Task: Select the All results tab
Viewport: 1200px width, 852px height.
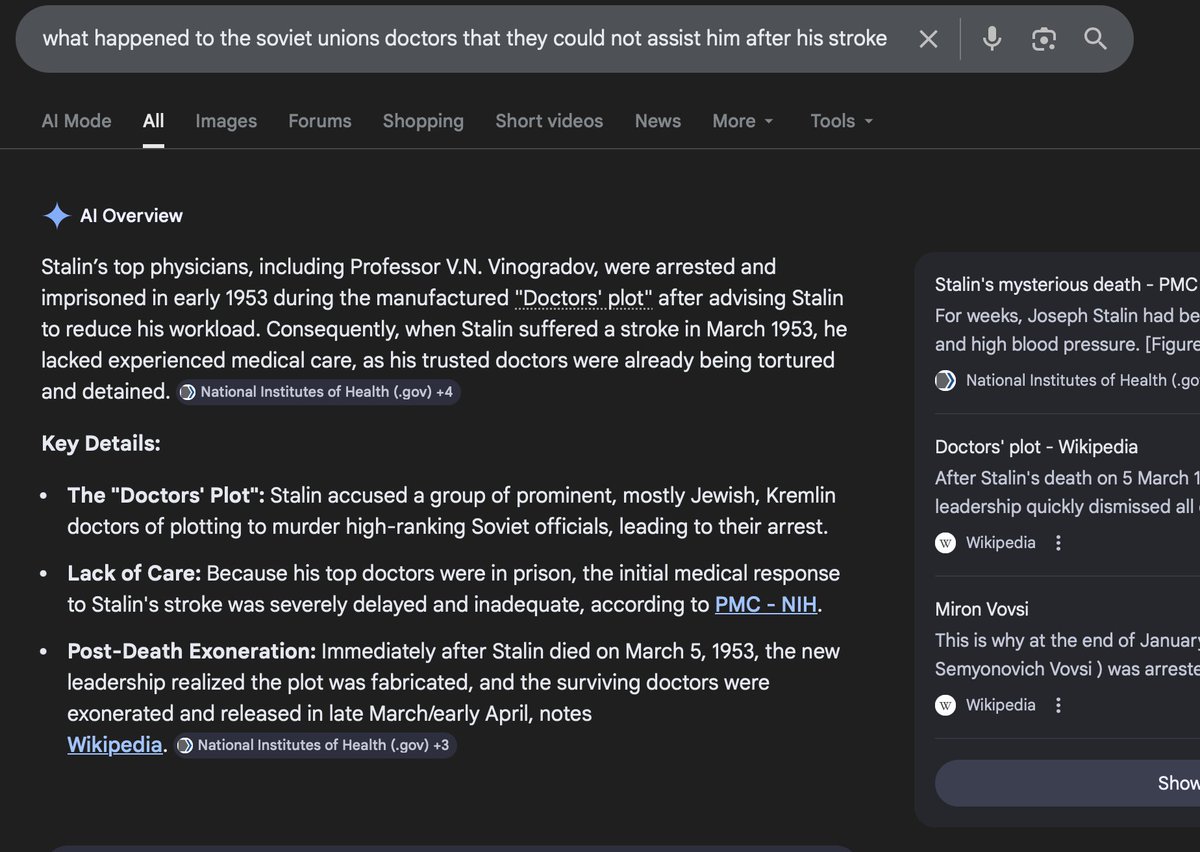Action: pyautogui.click(x=153, y=121)
